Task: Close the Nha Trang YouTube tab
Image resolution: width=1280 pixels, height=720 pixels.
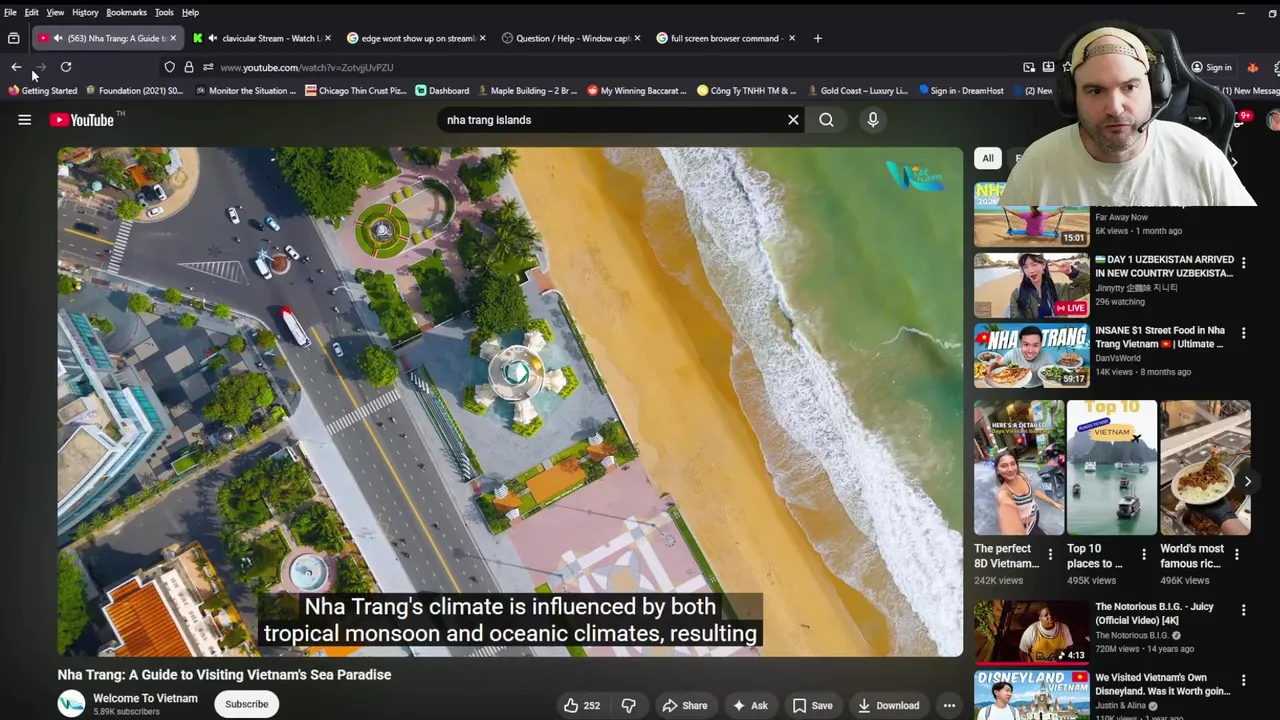Action: tap(173, 38)
